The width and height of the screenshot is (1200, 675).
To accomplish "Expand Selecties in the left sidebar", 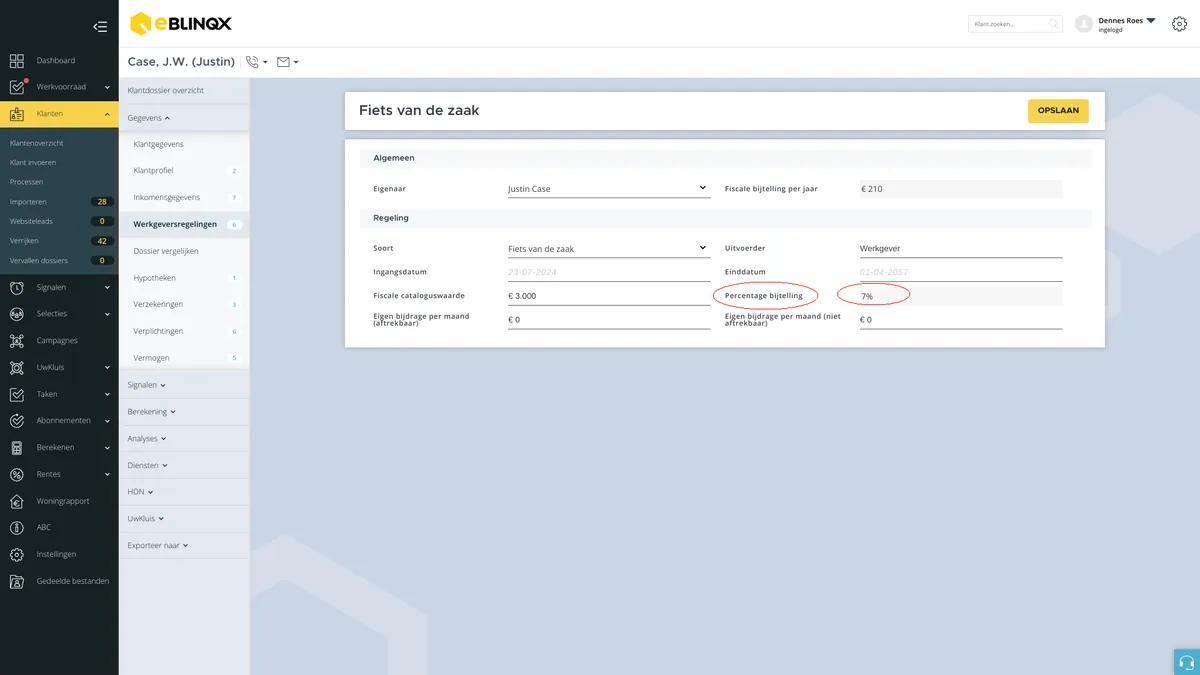I will (107, 314).
